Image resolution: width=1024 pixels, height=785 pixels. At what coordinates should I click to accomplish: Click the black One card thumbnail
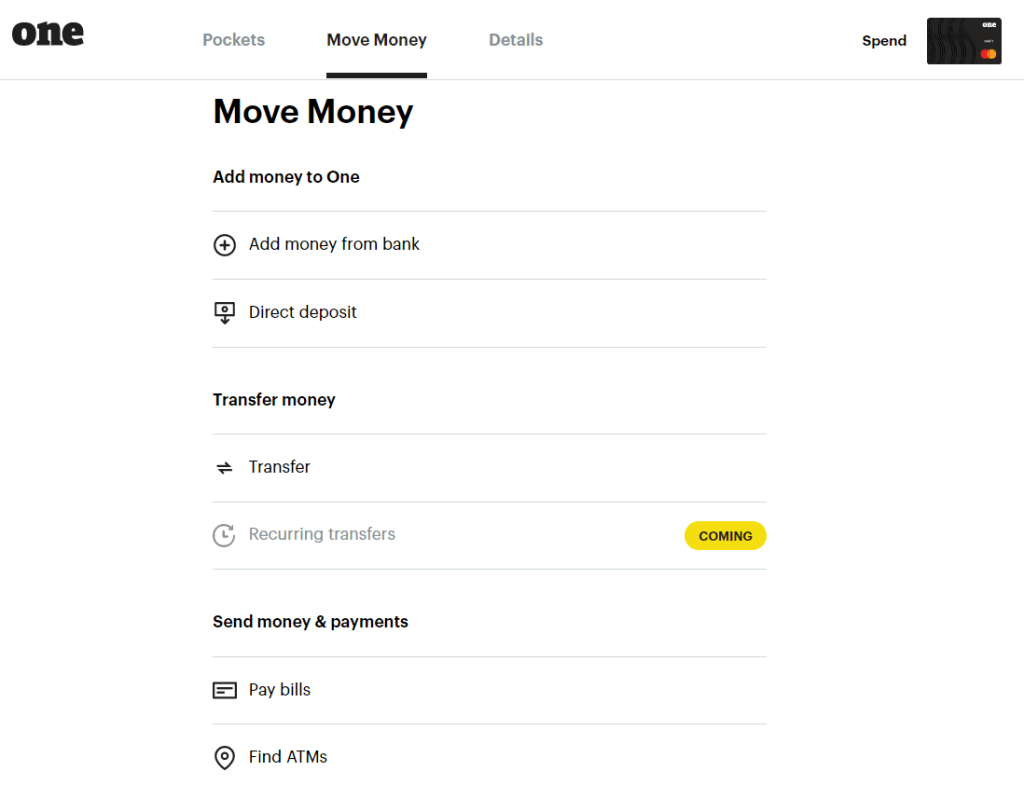tap(963, 41)
